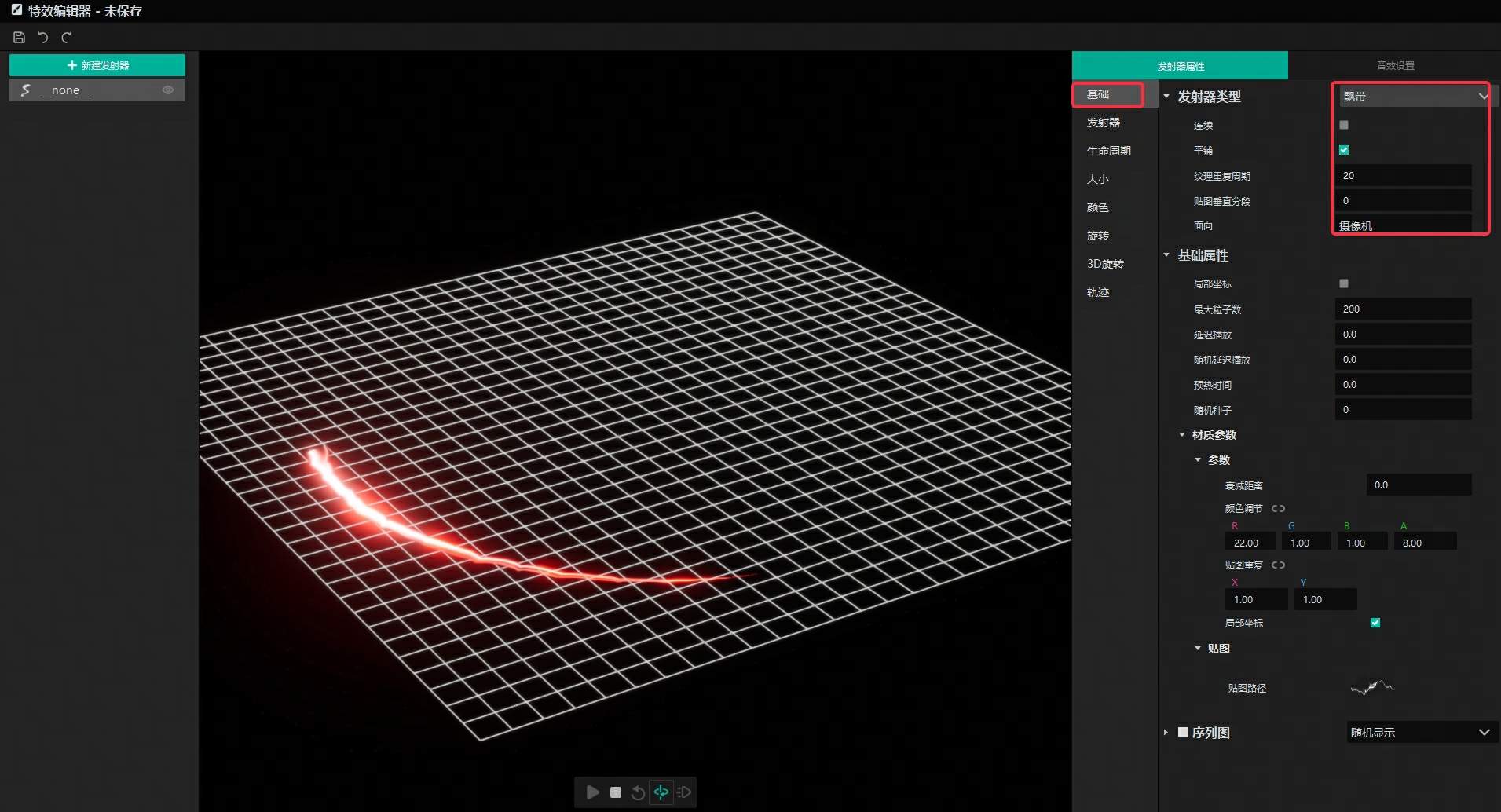Viewport: 1501px width, 812px height.
Task: Click the undo arrow icon
Action: 43,37
